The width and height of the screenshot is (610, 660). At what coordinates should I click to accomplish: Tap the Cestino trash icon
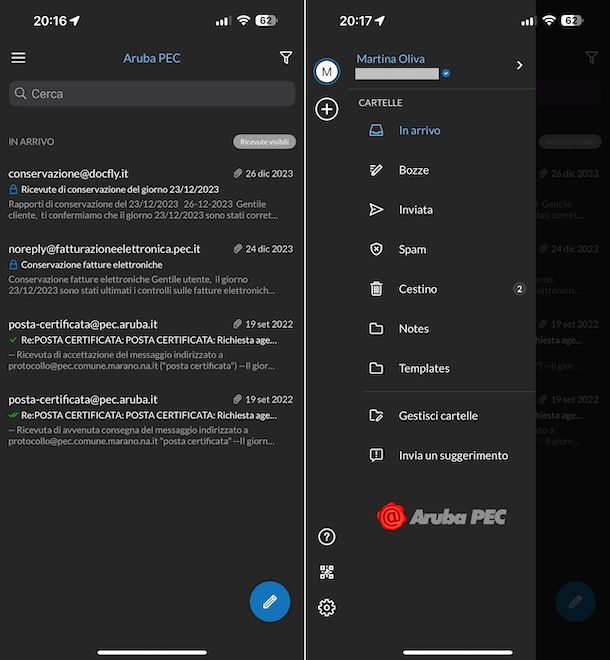[x=376, y=289]
